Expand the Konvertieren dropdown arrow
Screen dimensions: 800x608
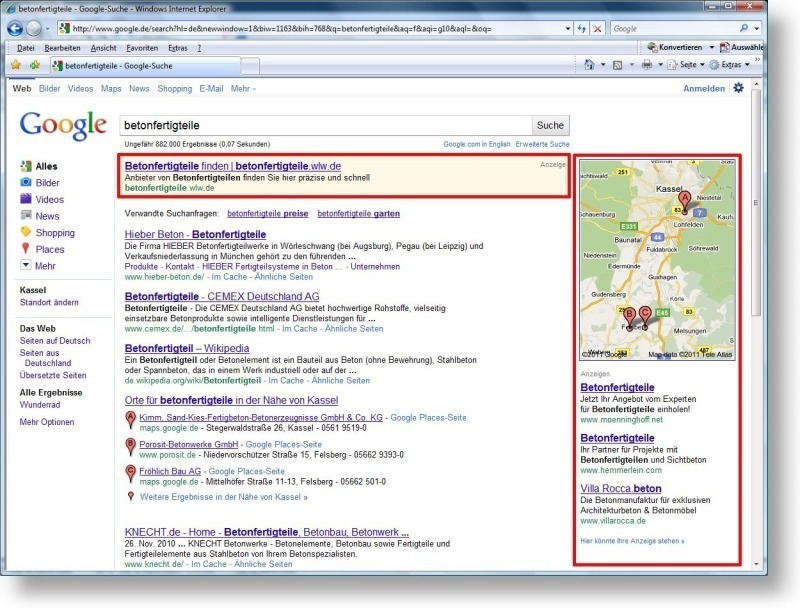712,47
